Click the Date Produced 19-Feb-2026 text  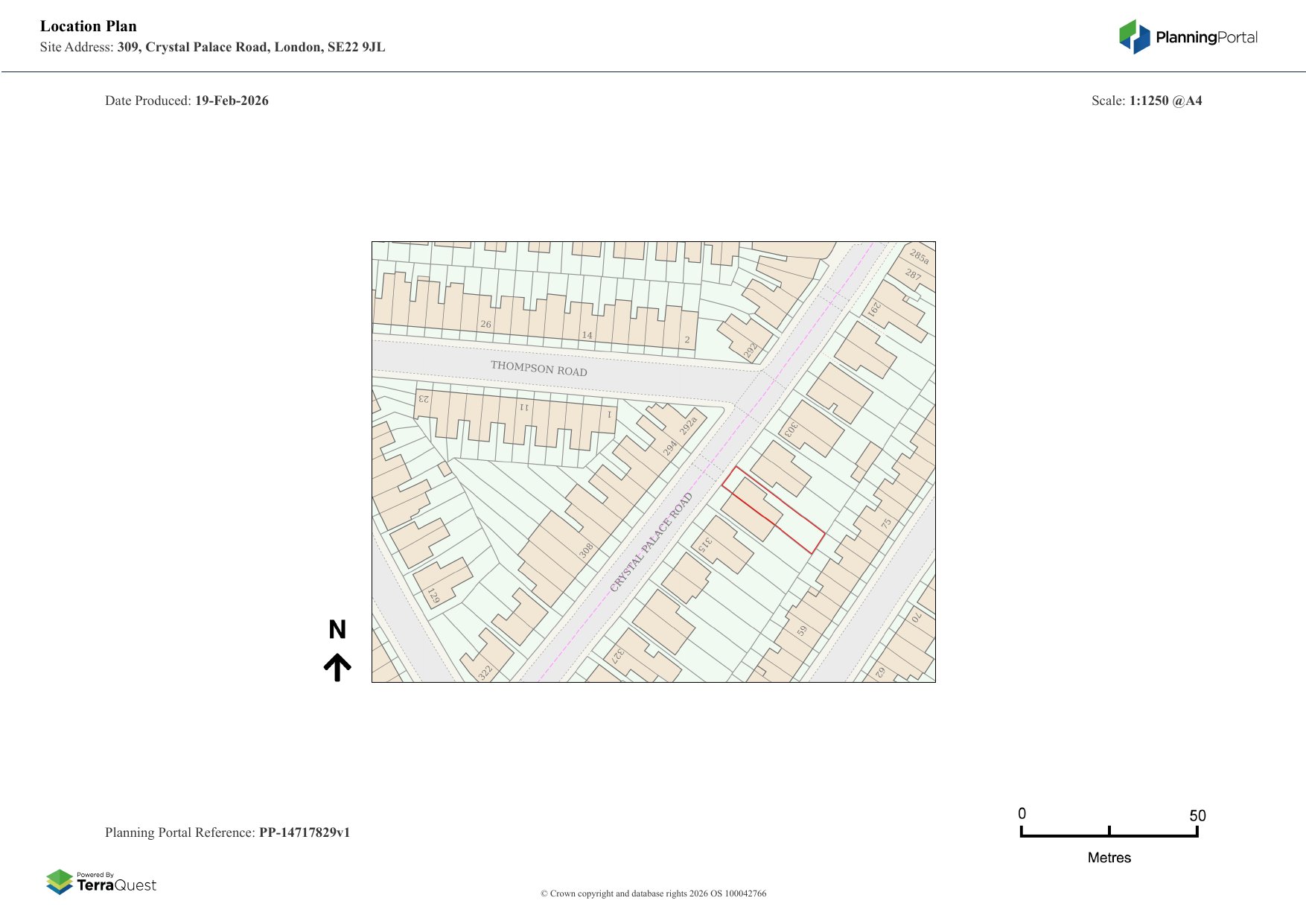[186, 101]
